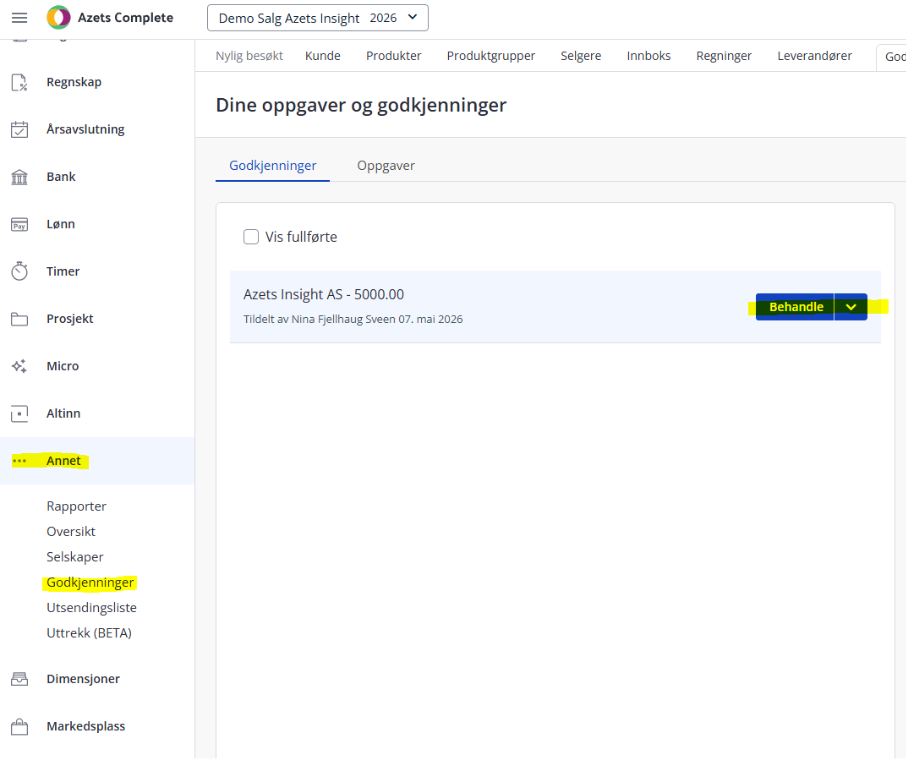The image size is (906, 759).
Task: Click the Behandle button
Action: pos(795,307)
